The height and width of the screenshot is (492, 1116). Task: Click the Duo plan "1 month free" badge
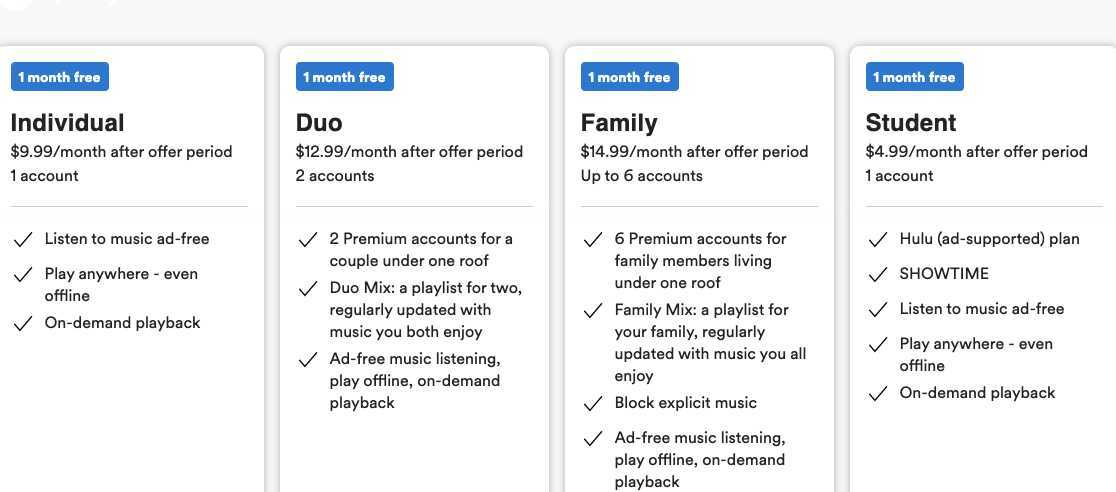coord(344,77)
